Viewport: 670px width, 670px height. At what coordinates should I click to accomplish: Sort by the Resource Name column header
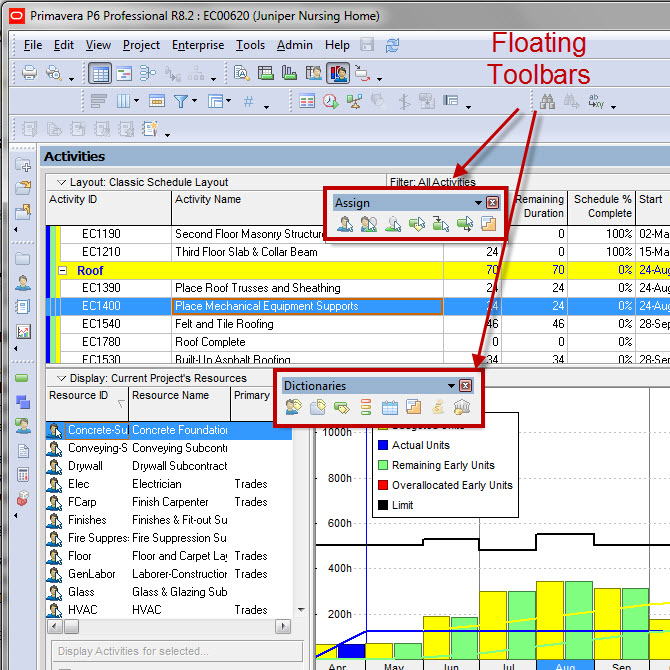[179, 403]
